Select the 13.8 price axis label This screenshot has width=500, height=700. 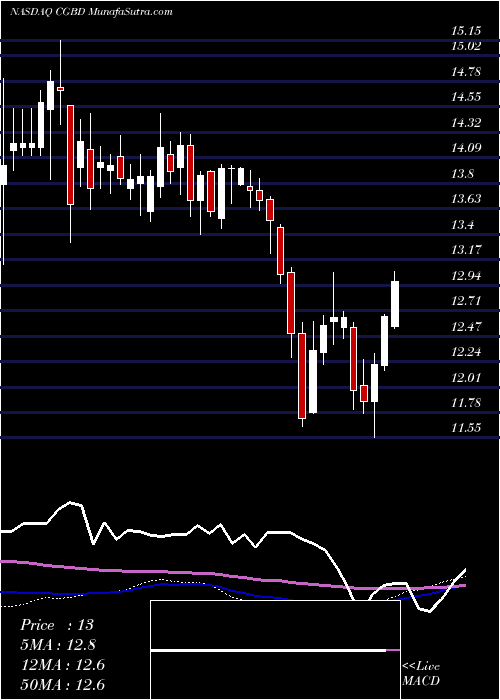462,173
